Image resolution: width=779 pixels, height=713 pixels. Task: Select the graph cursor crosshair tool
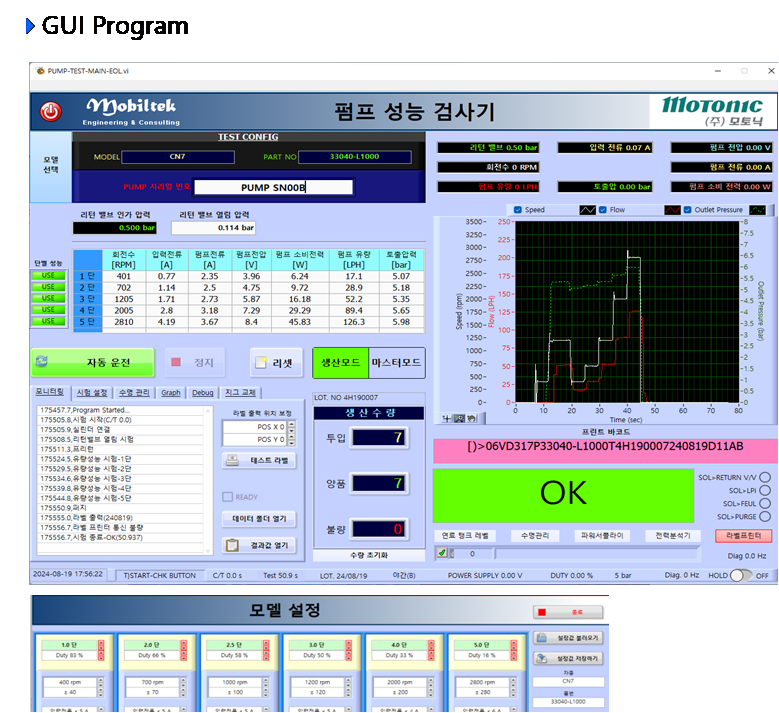click(x=446, y=418)
